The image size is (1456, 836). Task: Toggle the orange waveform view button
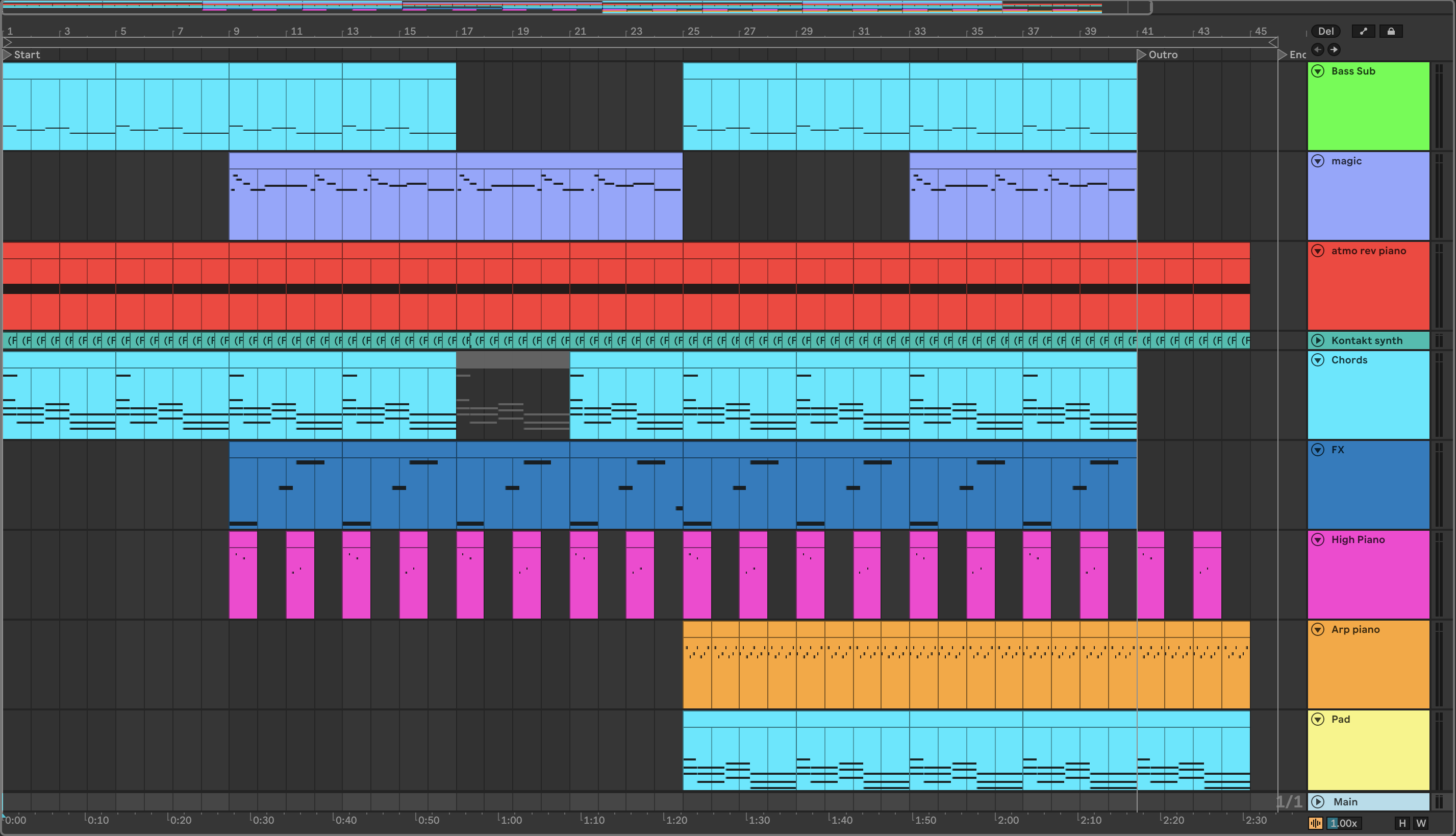click(1316, 823)
